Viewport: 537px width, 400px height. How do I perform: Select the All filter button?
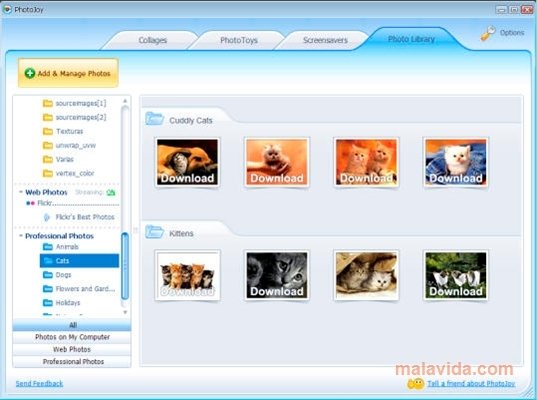click(x=72, y=325)
